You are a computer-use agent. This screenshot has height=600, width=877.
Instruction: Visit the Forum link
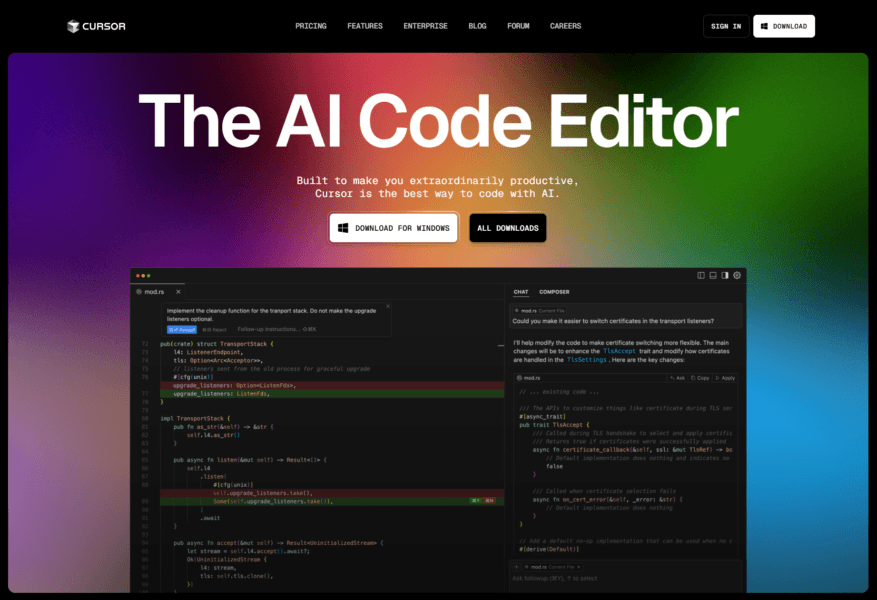click(518, 26)
